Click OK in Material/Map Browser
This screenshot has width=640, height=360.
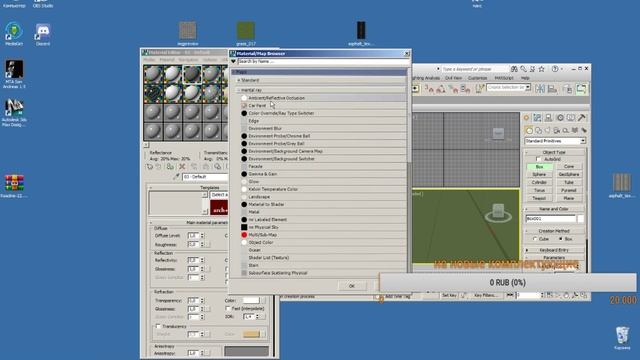[x=351, y=286]
